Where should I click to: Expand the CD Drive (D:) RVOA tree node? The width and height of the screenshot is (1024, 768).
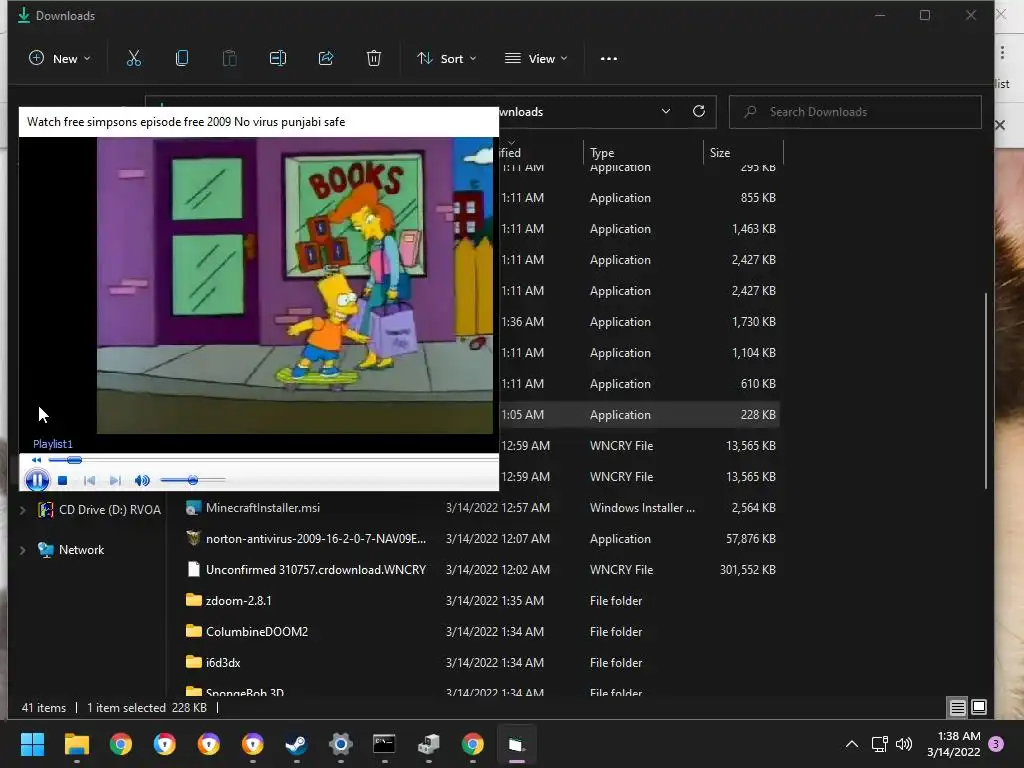[23, 510]
